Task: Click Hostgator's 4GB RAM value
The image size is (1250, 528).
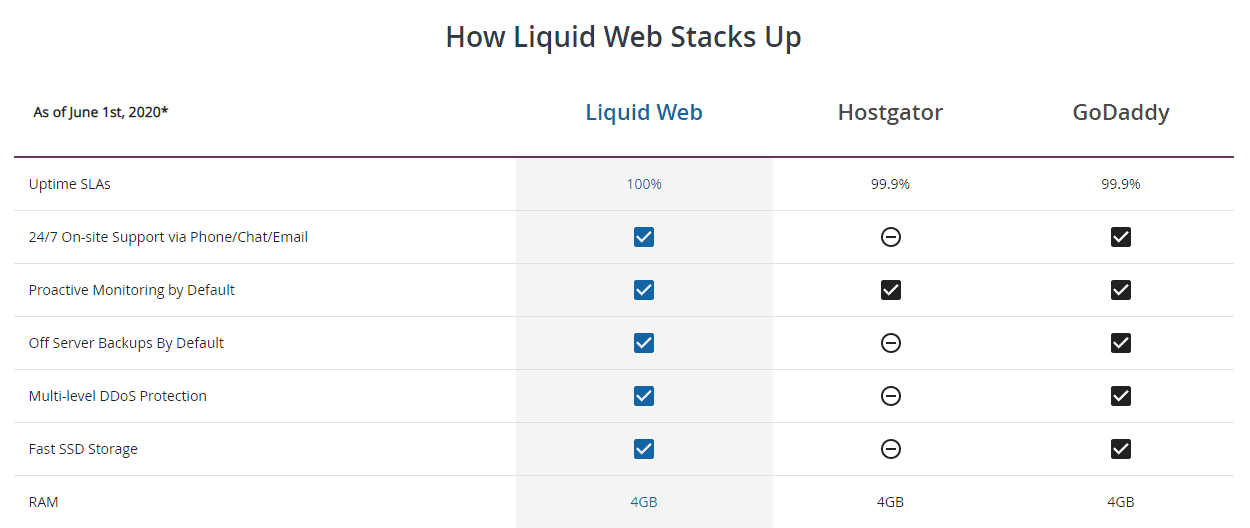Action: coord(890,502)
